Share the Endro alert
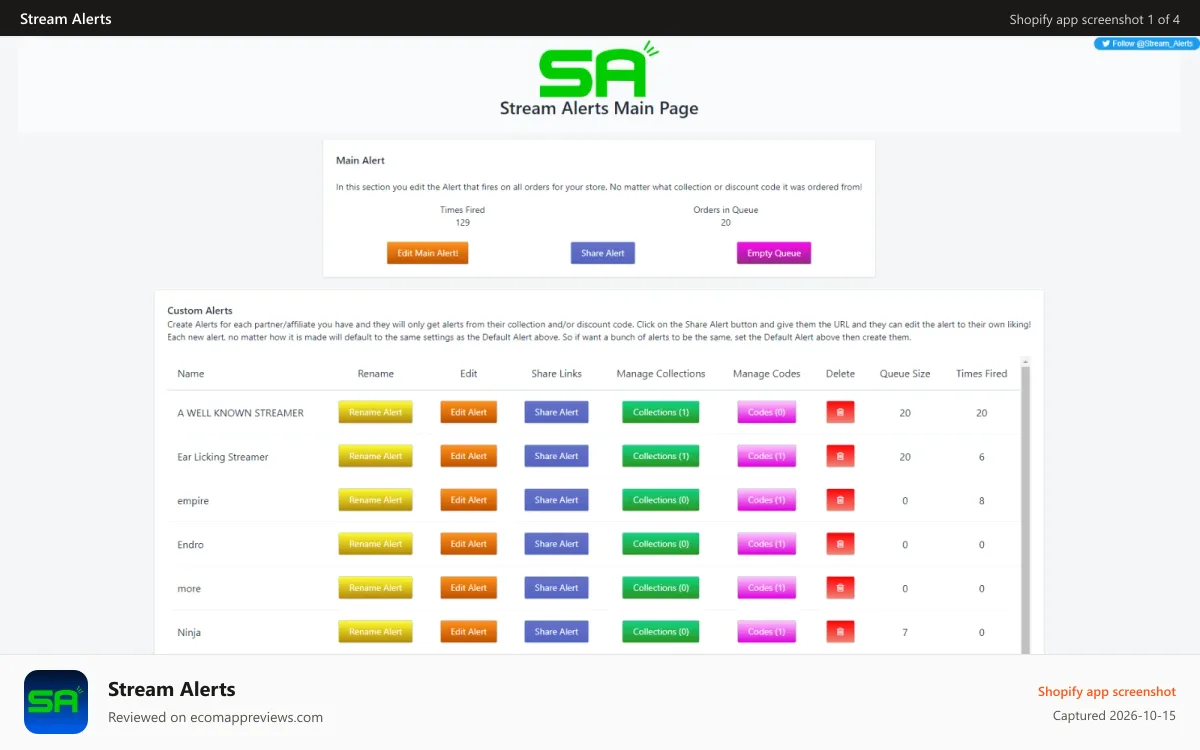This screenshot has height=750, width=1200. click(556, 544)
